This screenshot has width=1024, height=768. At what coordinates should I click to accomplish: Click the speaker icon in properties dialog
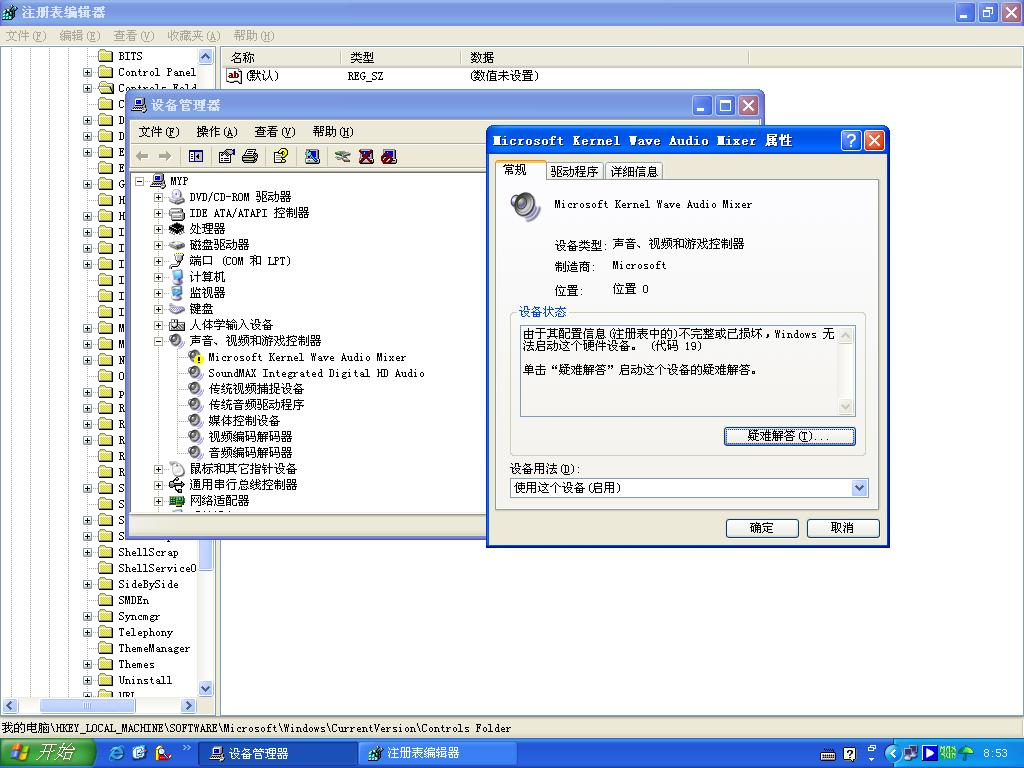click(x=526, y=206)
